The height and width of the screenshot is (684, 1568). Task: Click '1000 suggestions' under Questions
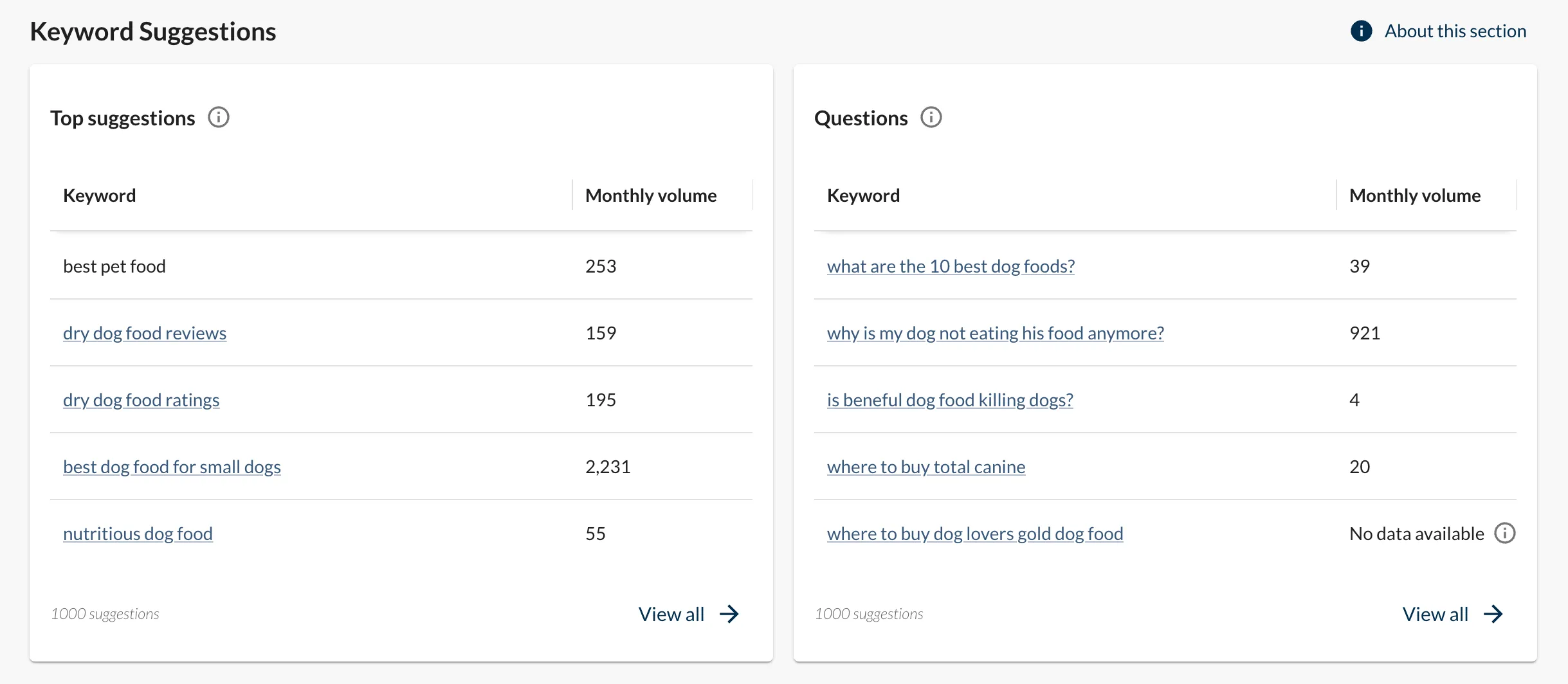point(869,614)
